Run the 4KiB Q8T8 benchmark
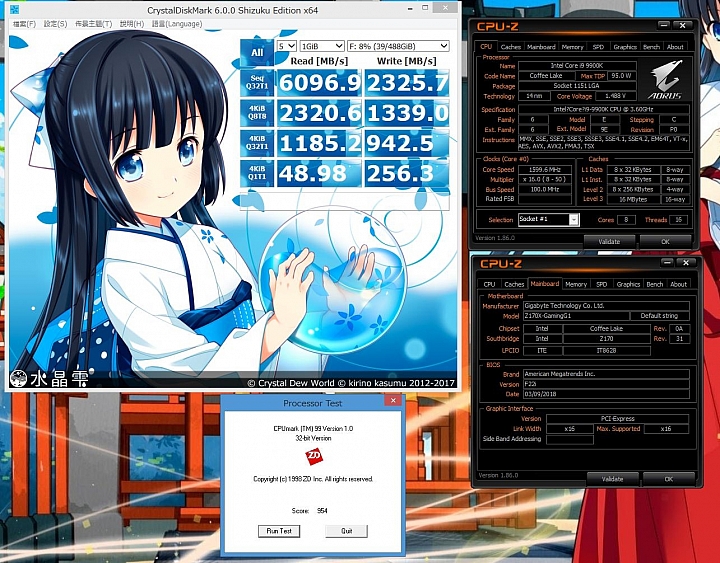This screenshot has height=563, width=720. pyautogui.click(x=257, y=113)
